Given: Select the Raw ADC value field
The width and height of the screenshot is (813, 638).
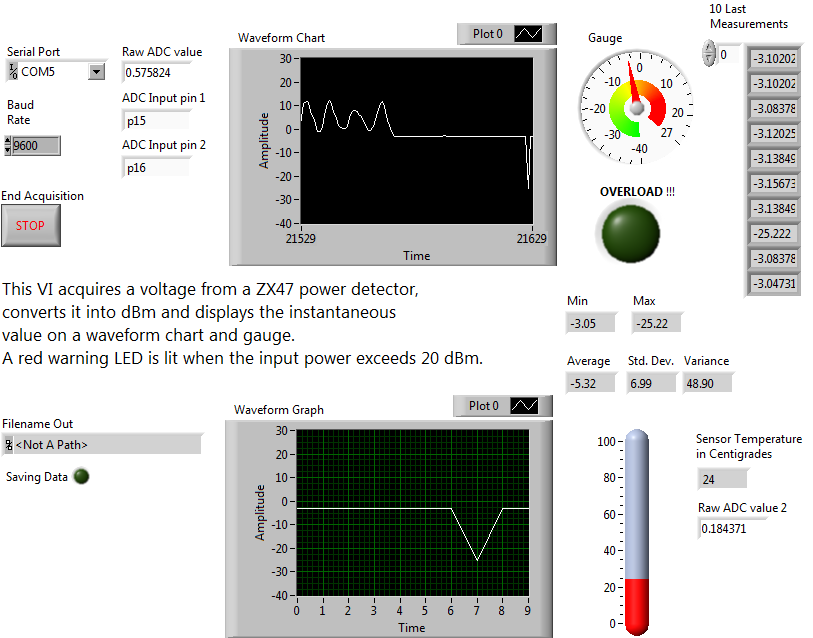Looking at the screenshot, I should coord(155,72).
